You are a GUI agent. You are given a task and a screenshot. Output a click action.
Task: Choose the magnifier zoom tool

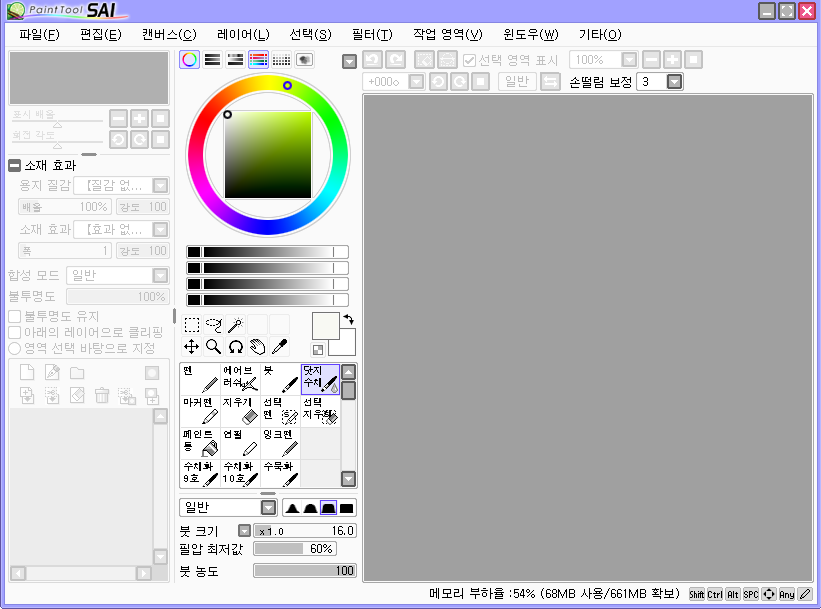[x=213, y=347]
